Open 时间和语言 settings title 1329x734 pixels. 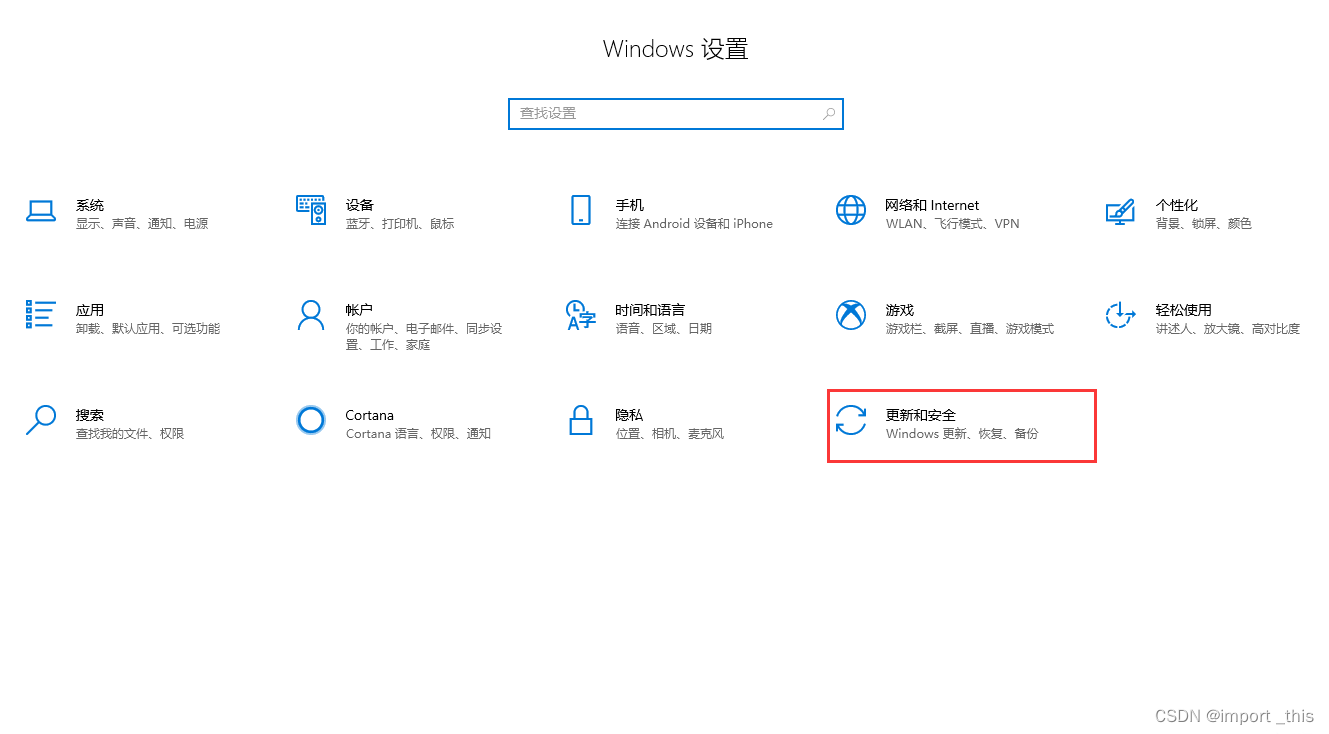[651, 310]
